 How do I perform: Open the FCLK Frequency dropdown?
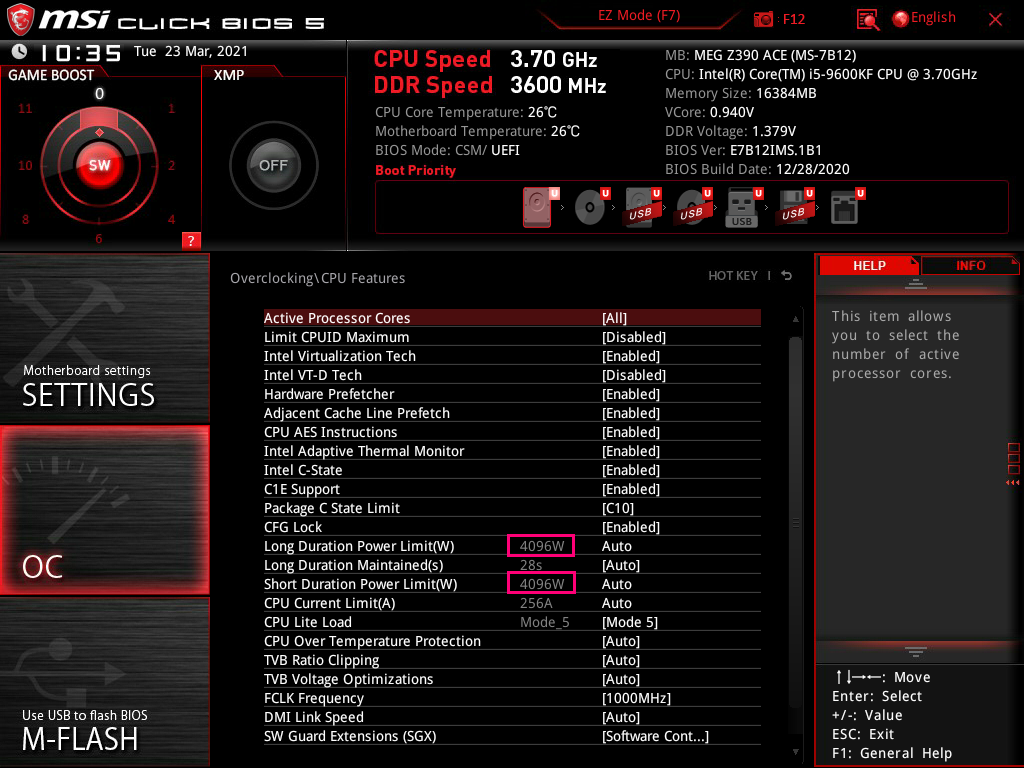point(637,698)
